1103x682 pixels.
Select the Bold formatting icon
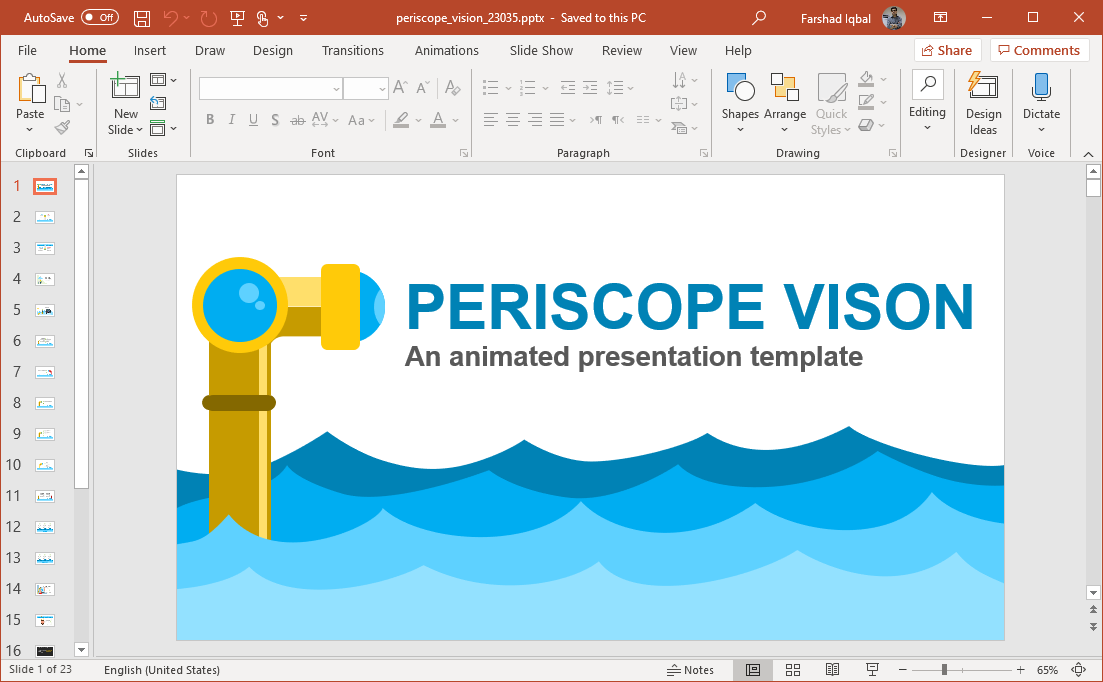click(210, 120)
